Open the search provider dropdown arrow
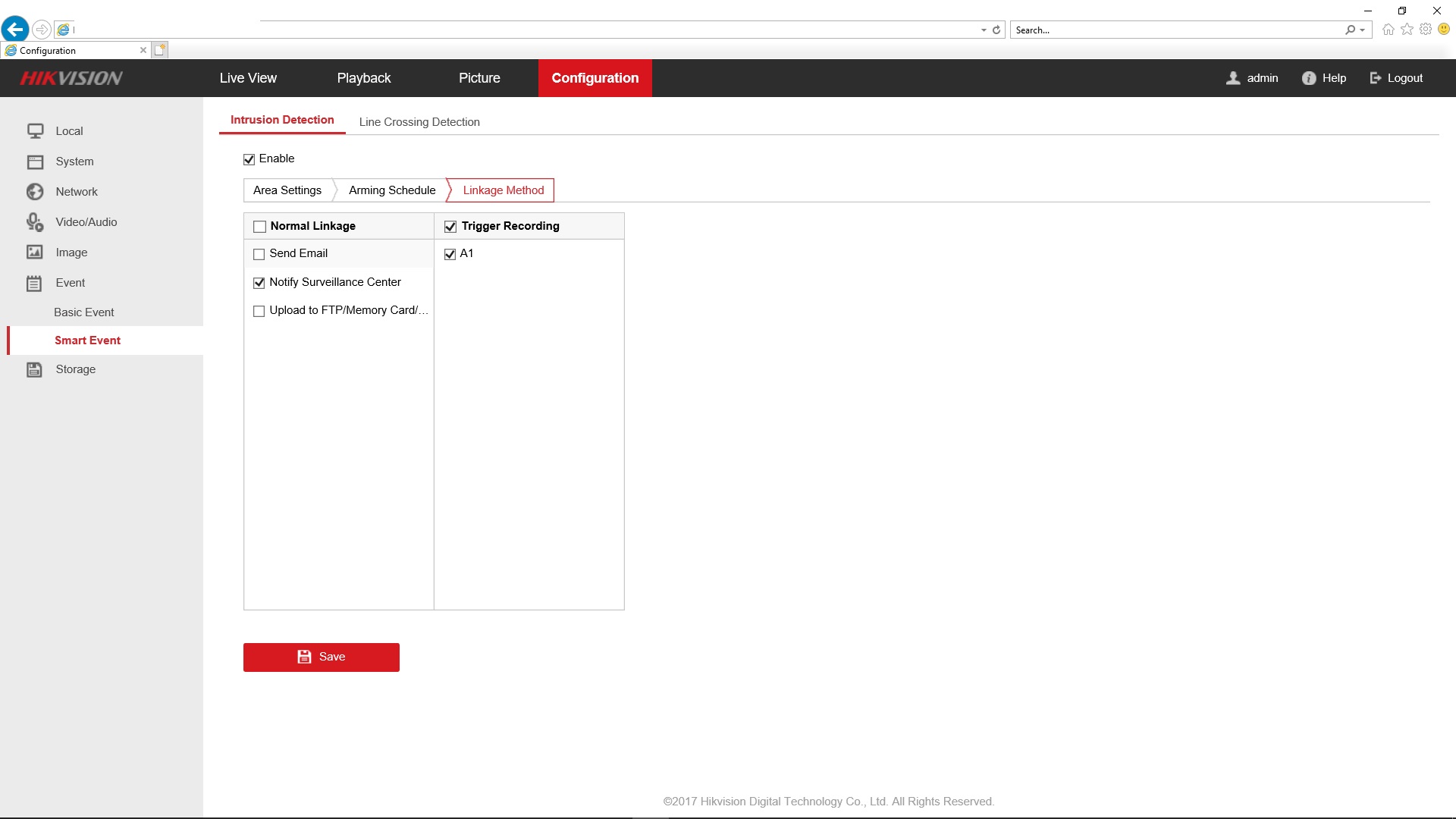 point(1363,30)
